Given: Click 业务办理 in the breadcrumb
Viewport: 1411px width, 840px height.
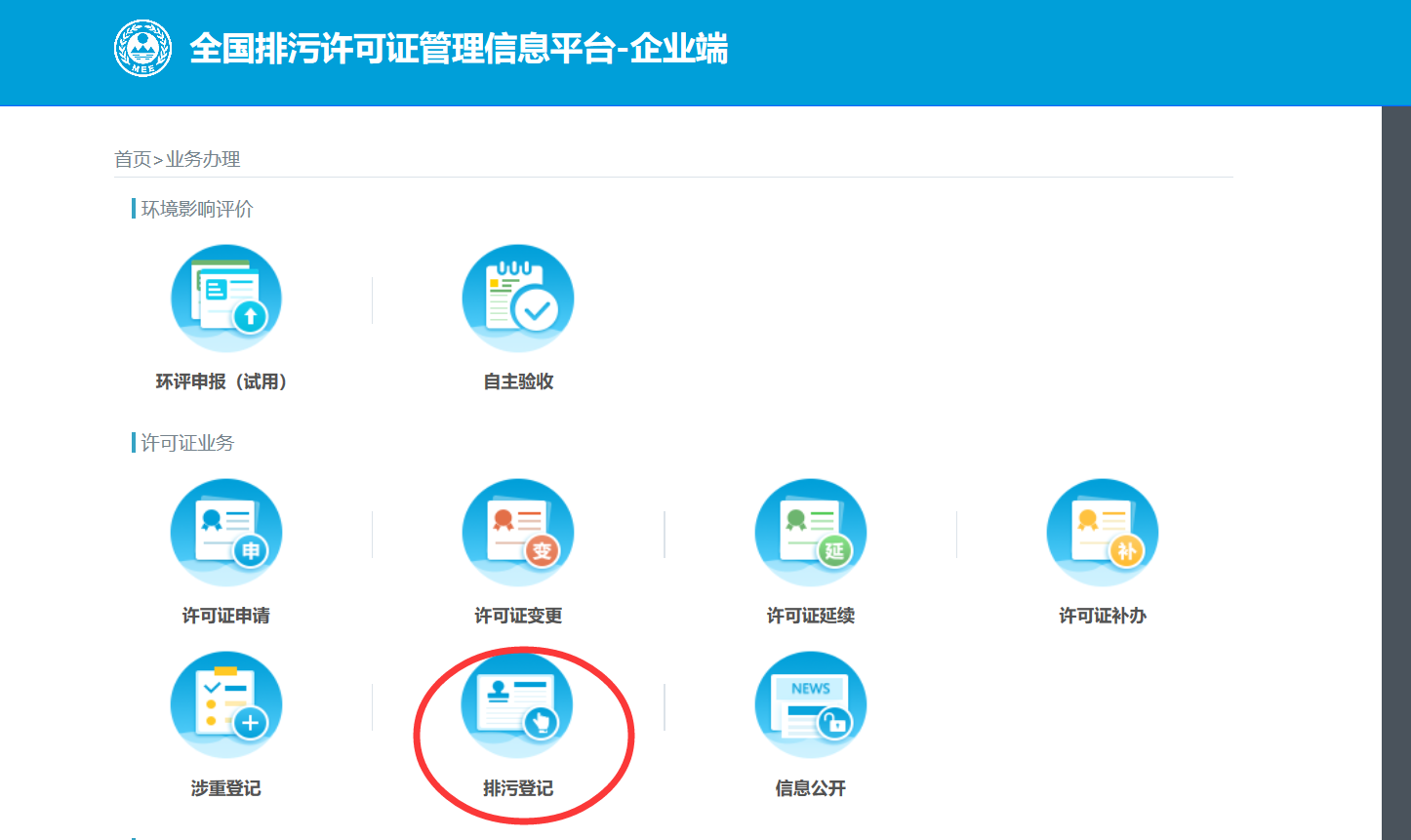Looking at the screenshot, I should click(x=203, y=159).
